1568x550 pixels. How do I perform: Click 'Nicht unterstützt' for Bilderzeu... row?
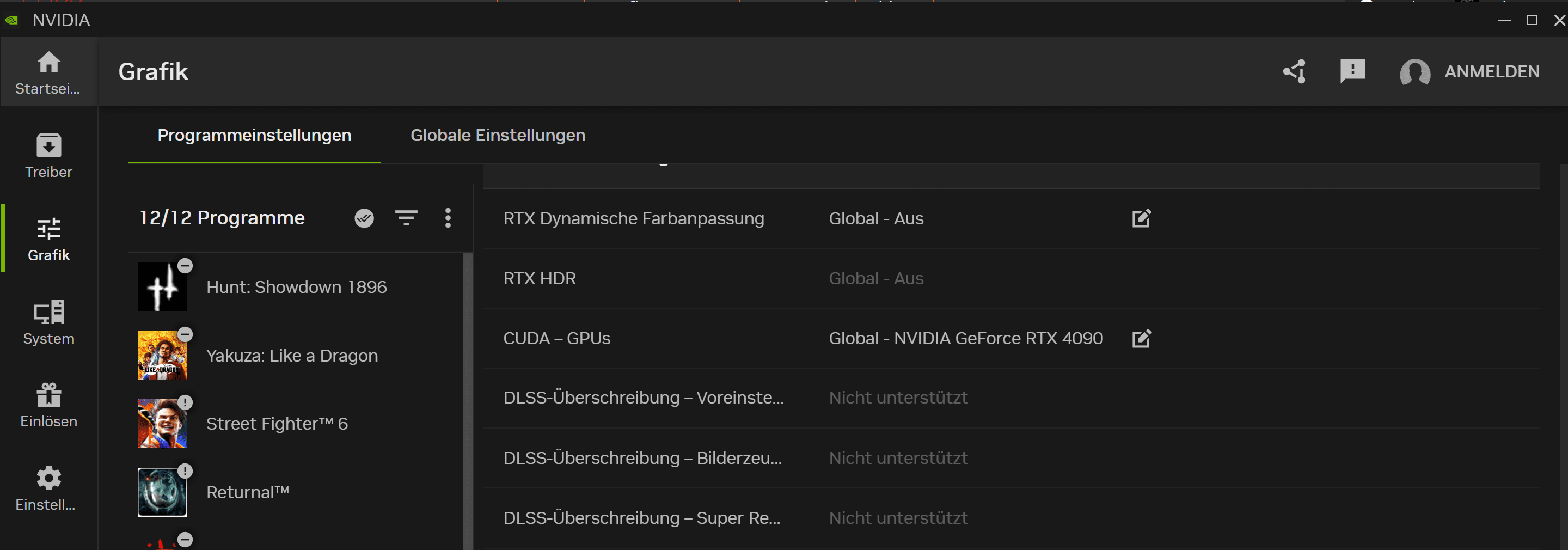898,458
